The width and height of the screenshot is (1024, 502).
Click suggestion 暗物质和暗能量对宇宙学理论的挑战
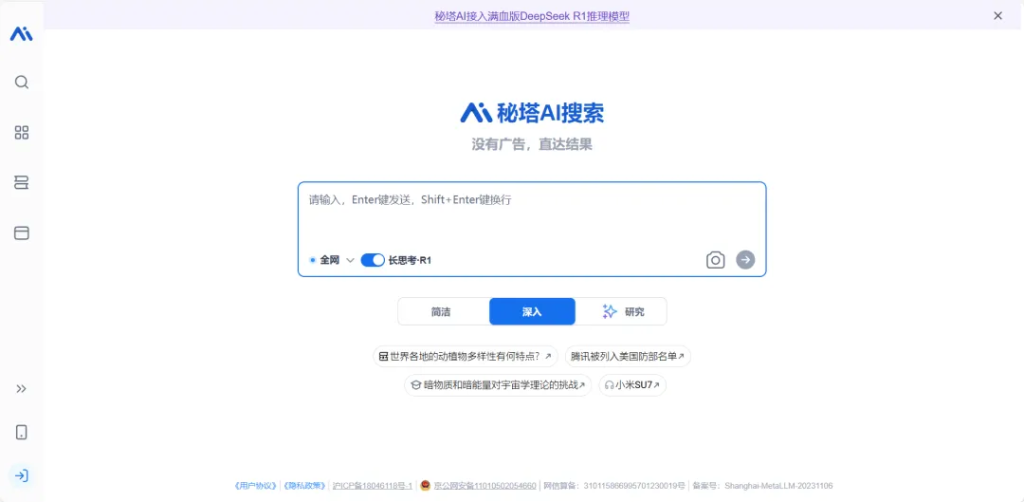click(x=498, y=385)
